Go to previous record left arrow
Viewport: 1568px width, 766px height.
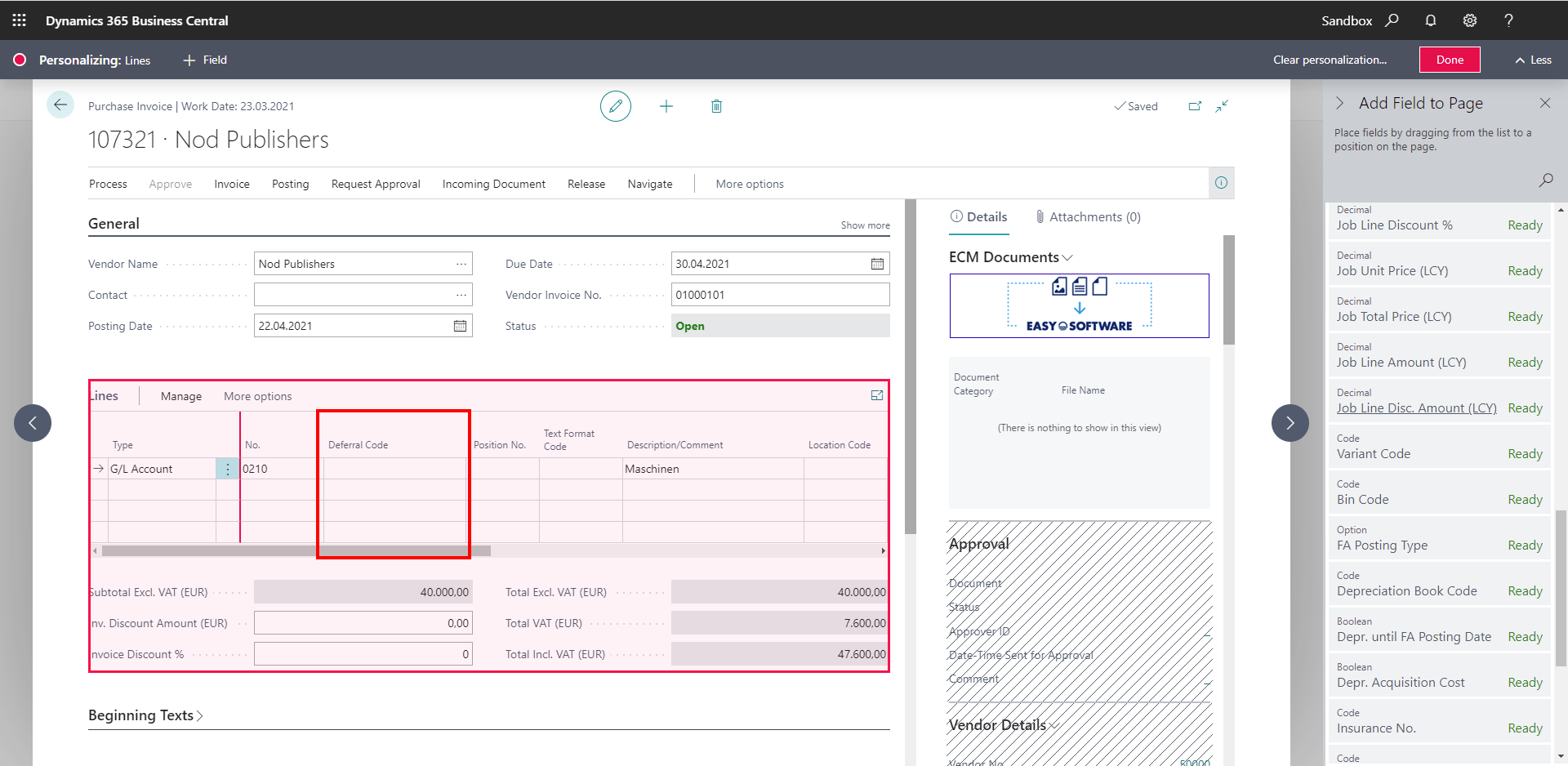click(33, 423)
